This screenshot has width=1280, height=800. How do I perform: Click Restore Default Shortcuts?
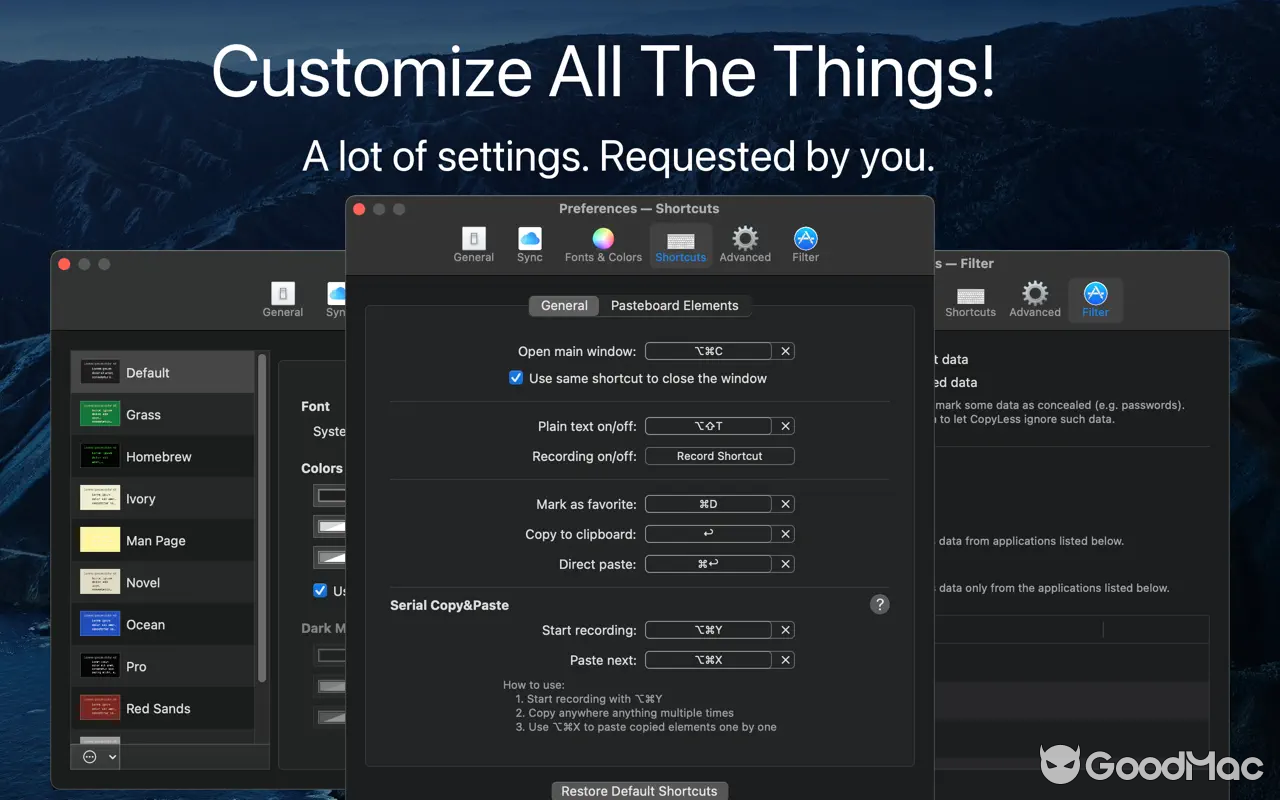[x=639, y=790]
